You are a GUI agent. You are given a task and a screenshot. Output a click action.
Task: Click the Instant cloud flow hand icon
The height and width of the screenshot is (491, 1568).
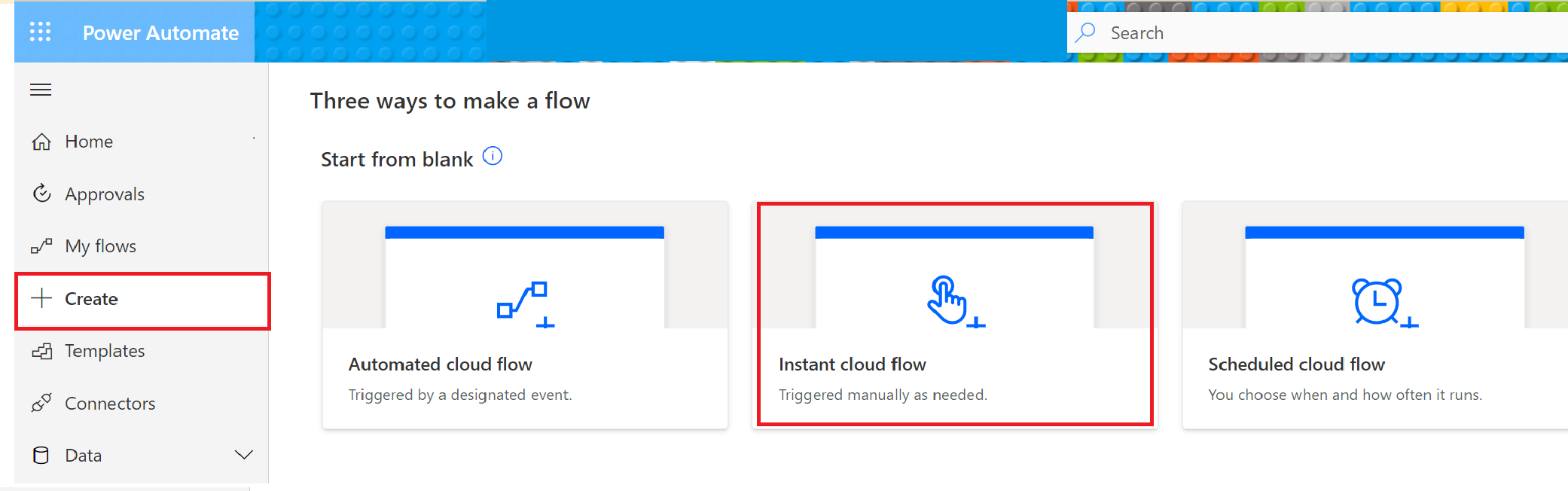(956, 302)
